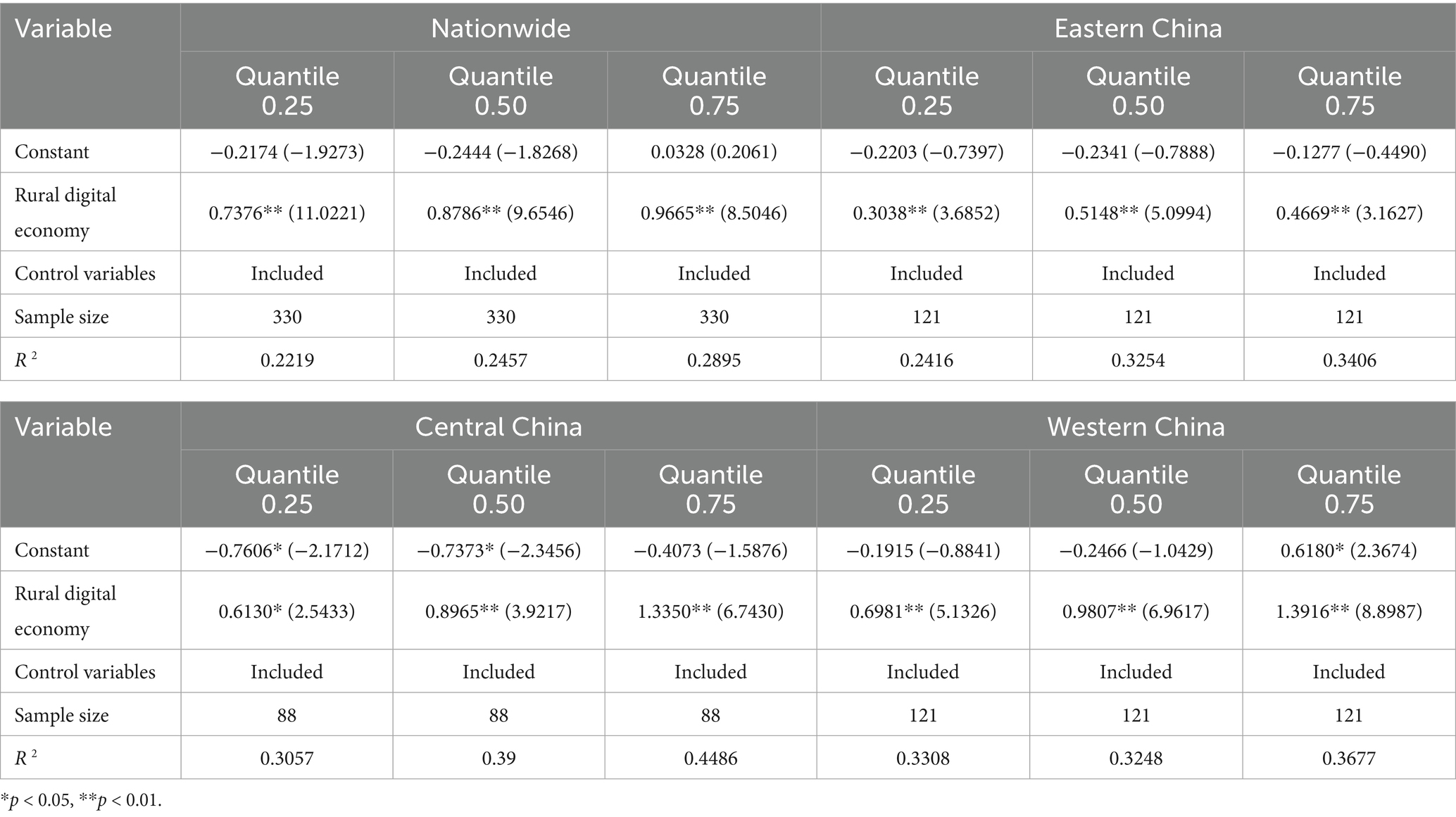Viewport: 1456px width, 817px height.
Task: Select the Sample size row label in the bottom table
Action: coord(62,716)
